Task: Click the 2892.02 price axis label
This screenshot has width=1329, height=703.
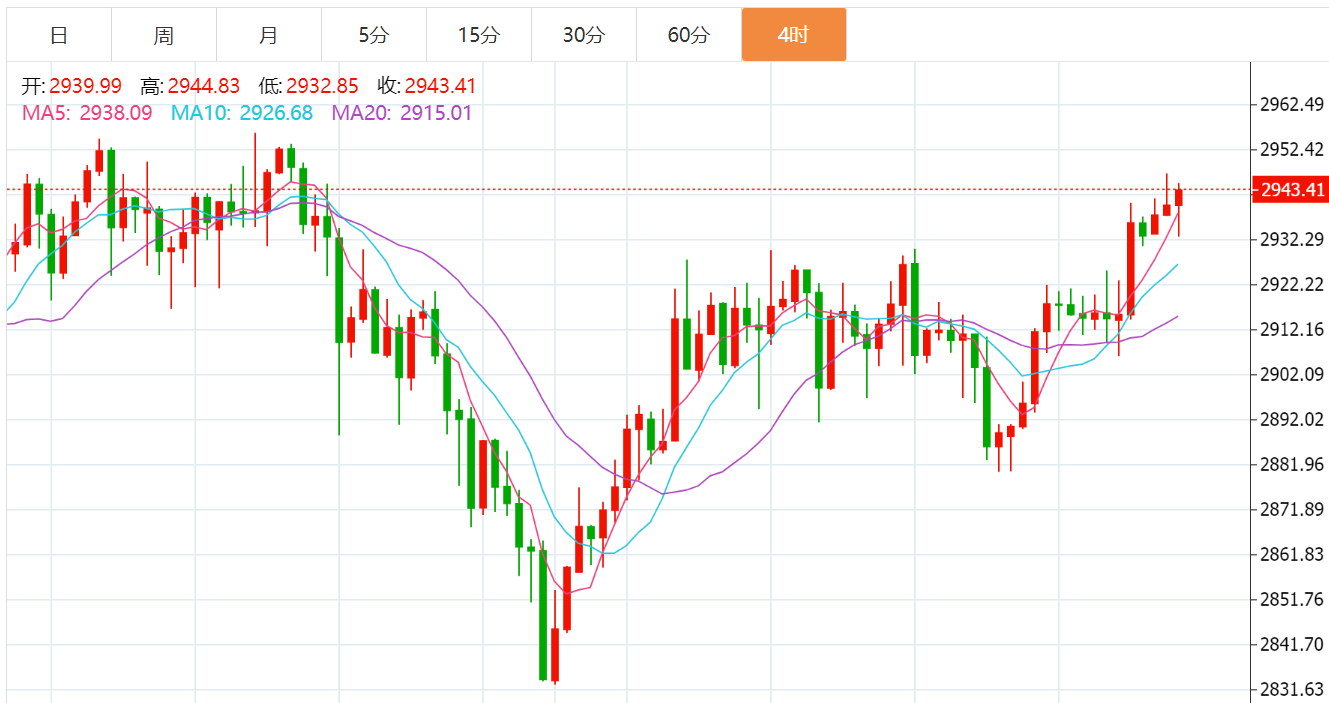Action: 1292,420
